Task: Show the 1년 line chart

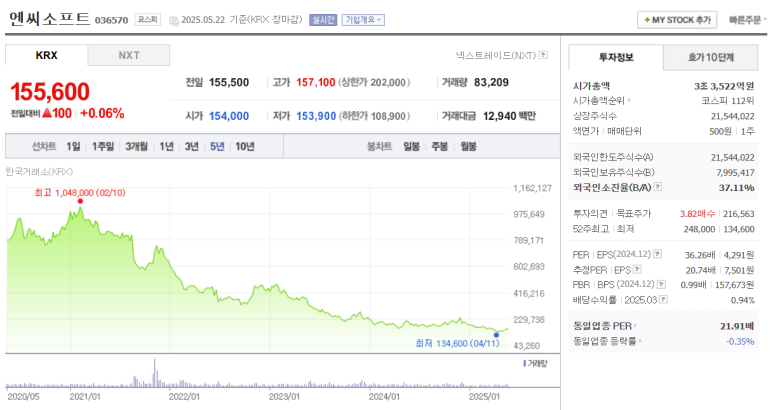Action: click(x=166, y=146)
